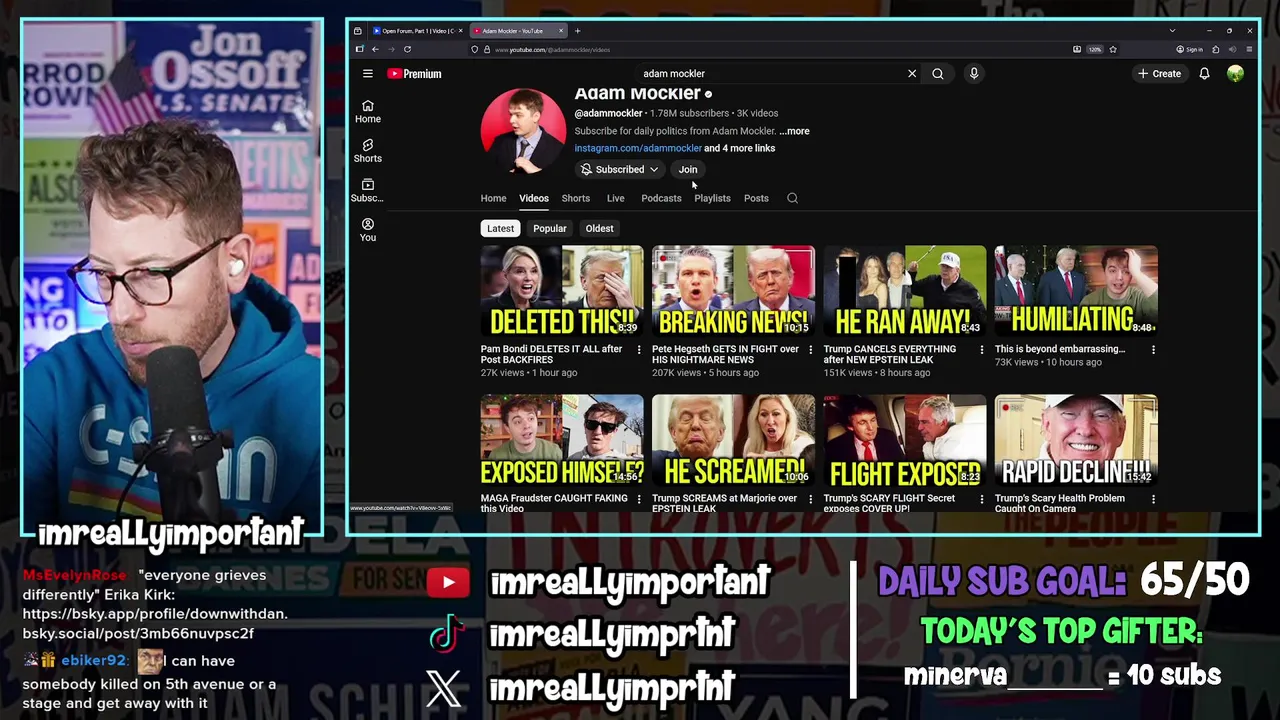Screen dimensions: 1280x720
Task: Open options for Pete Hegseth video
Action: point(810,350)
